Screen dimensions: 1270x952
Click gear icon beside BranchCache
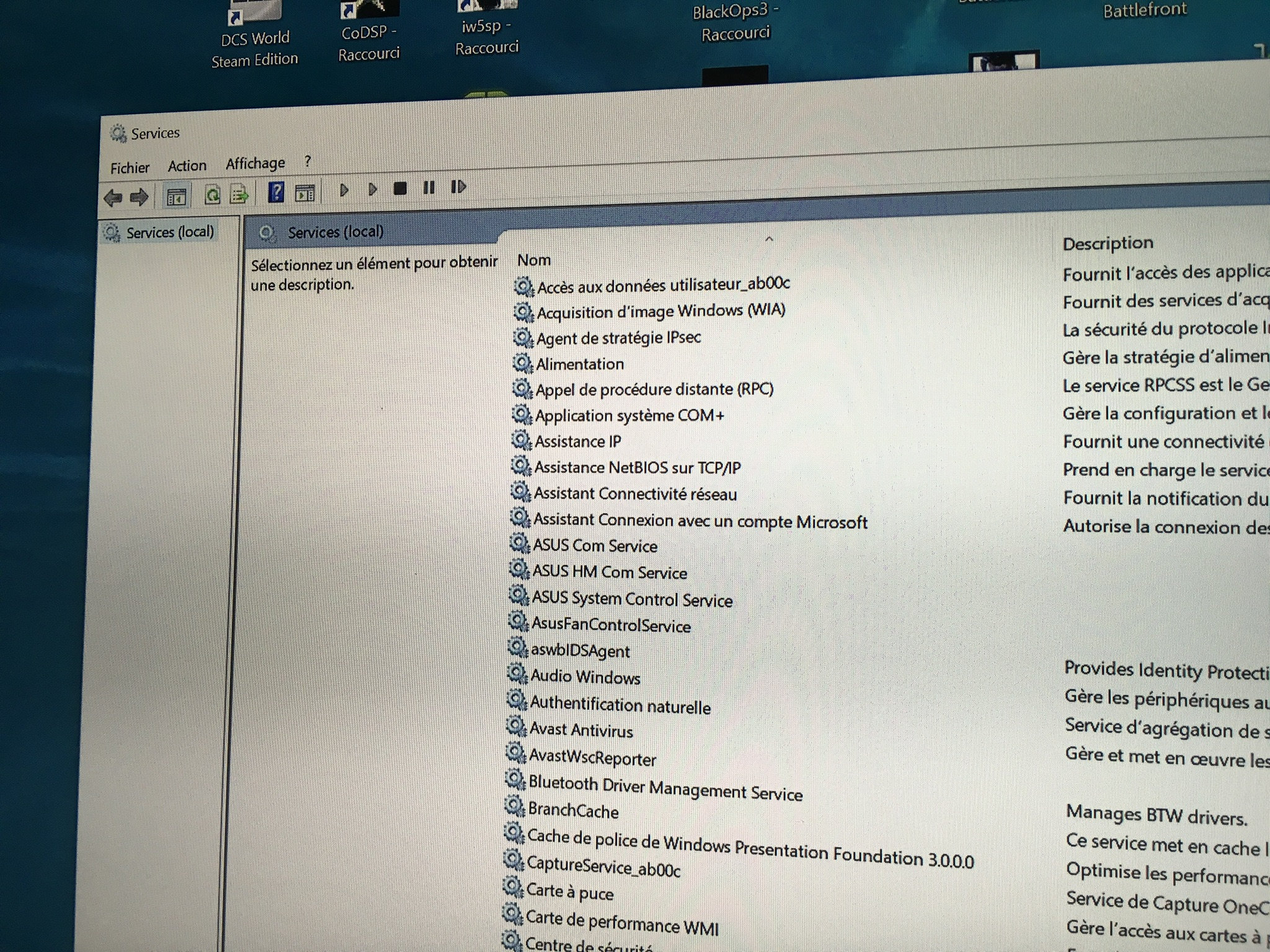pyautogui.click(x=514, y=806)
